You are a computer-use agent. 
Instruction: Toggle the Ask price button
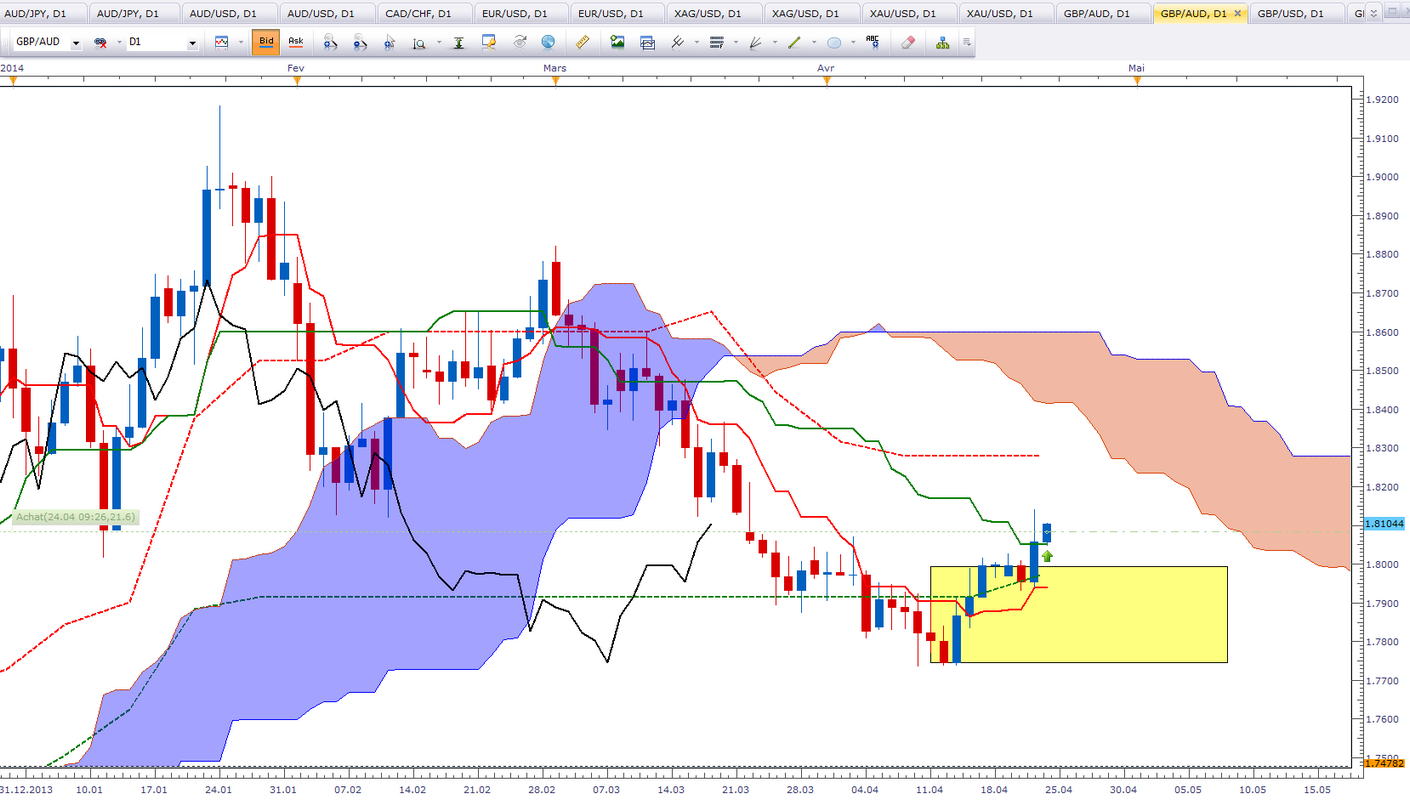click(x=296, y=42)
